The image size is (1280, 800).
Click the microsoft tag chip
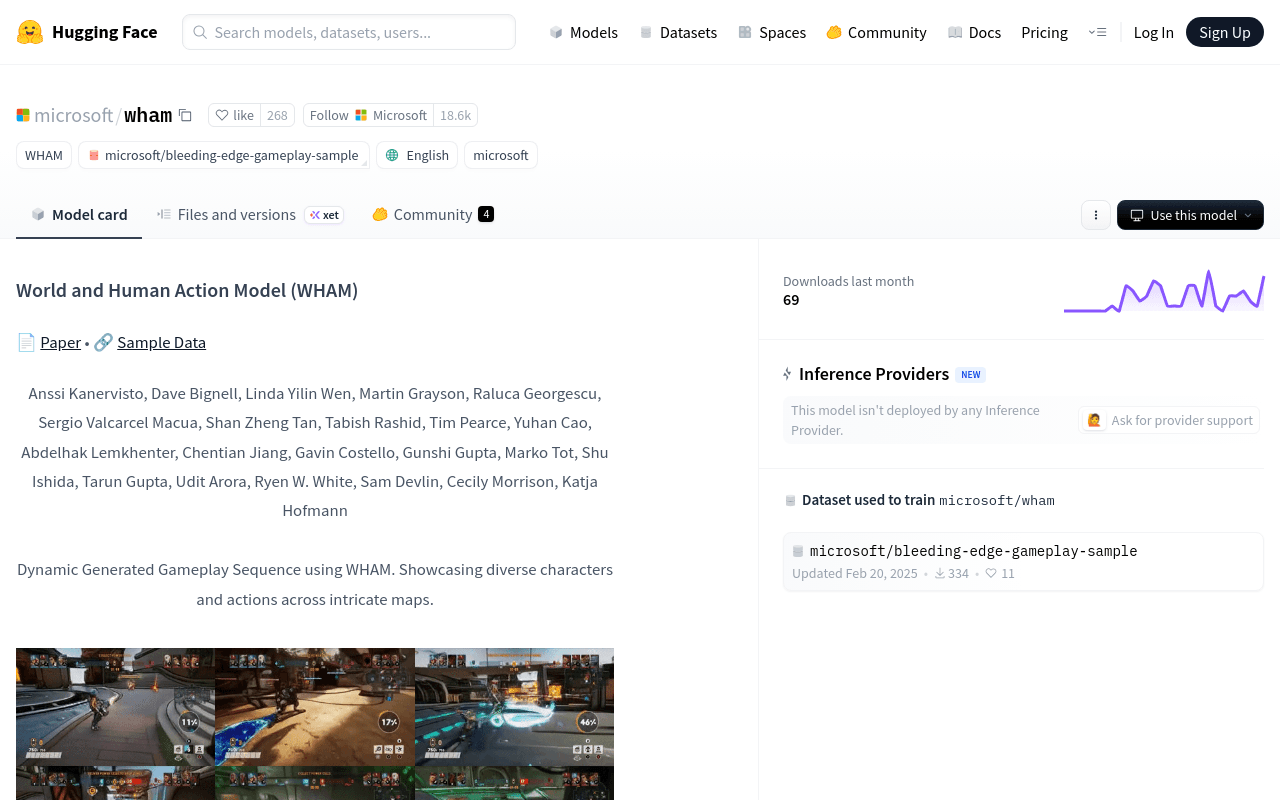point(501,155)
